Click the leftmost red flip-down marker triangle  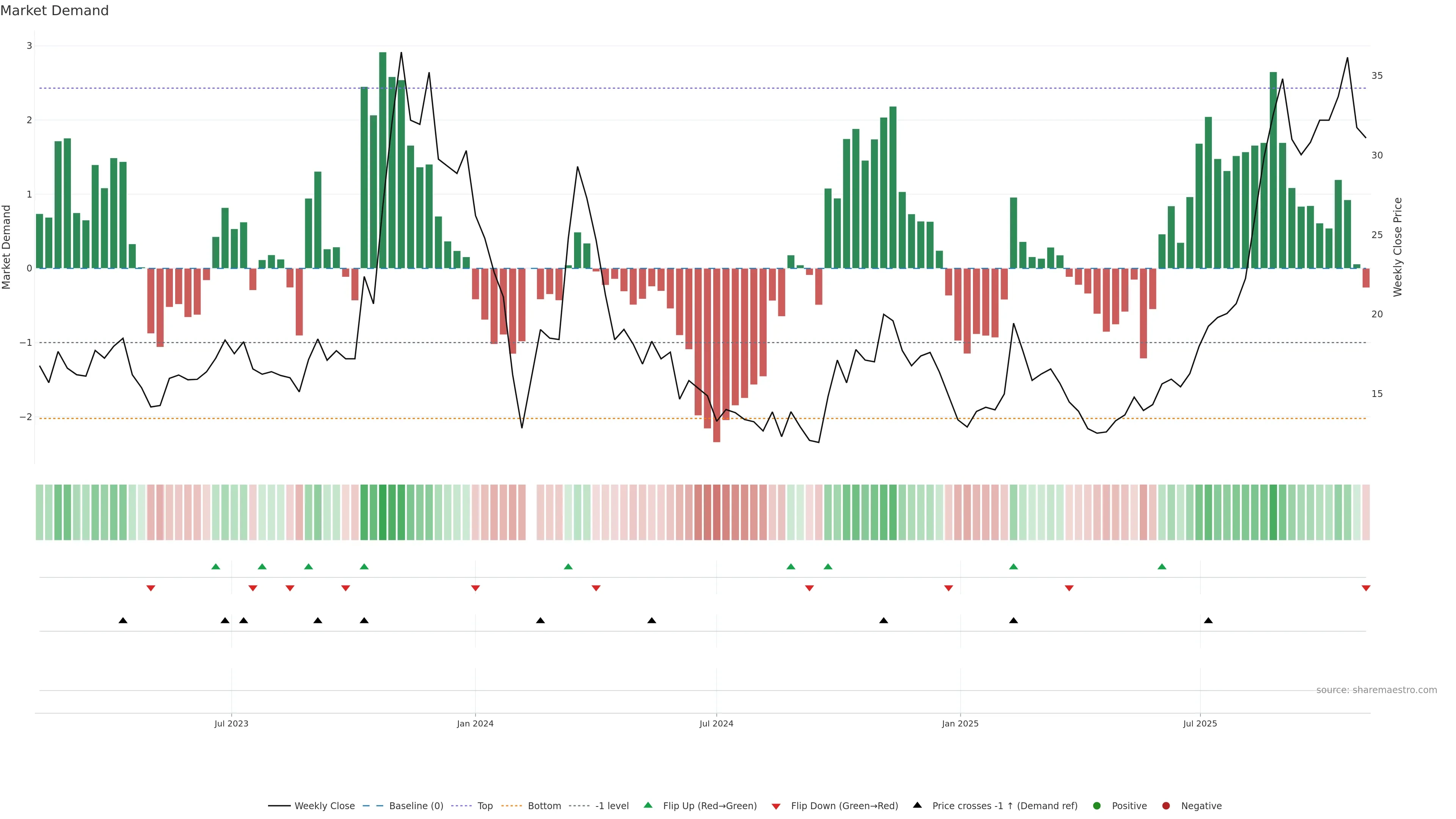click(x=151, y=588)
